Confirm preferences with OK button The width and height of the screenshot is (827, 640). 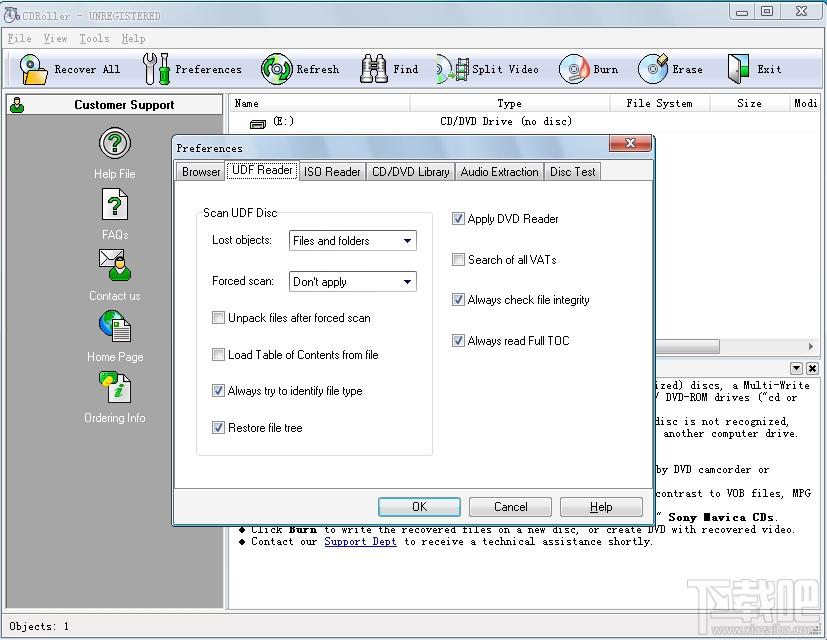[x=419, y=507]
